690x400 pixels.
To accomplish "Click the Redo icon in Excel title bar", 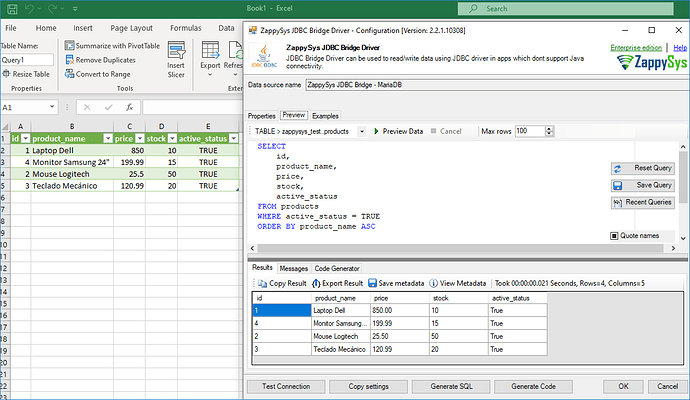I will [52, 9].
